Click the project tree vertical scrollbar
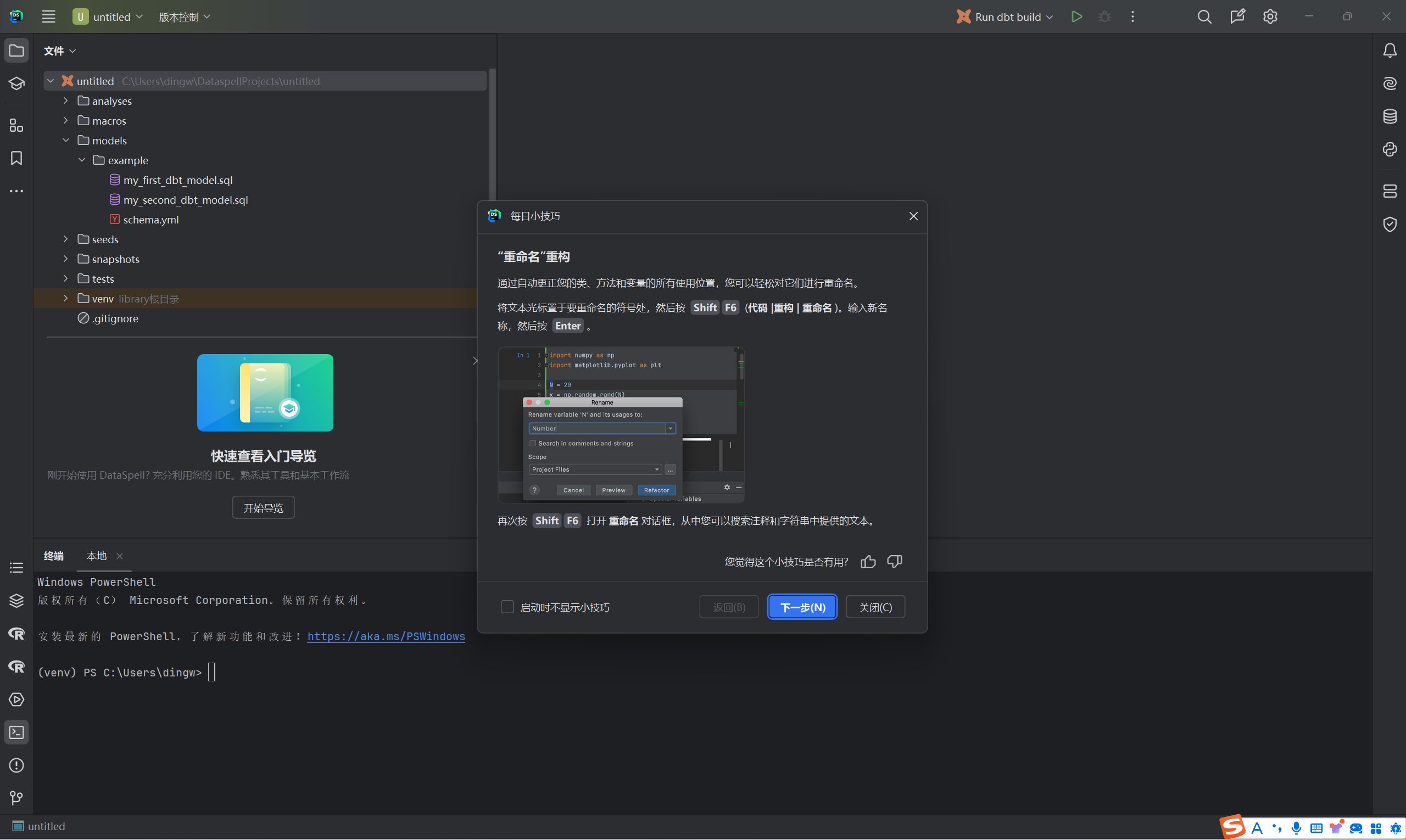The width and height of the screenshot is (1406, 840). [492, 136]
